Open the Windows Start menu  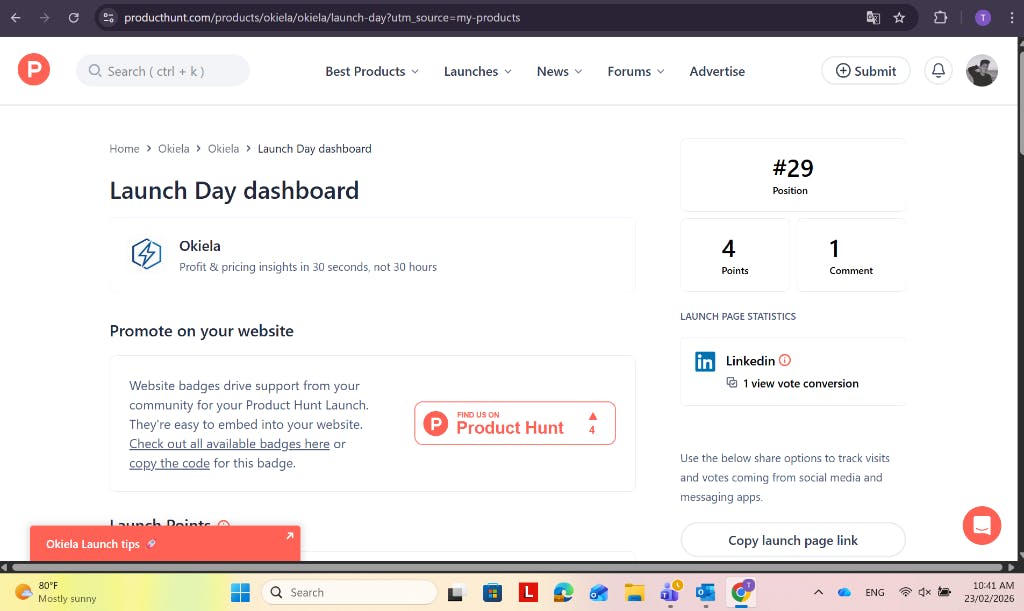[240, 592]
